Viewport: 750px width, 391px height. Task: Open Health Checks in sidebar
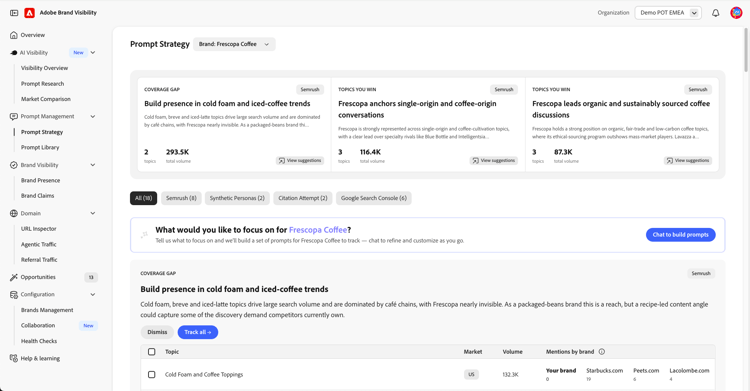tap(39, 341)
